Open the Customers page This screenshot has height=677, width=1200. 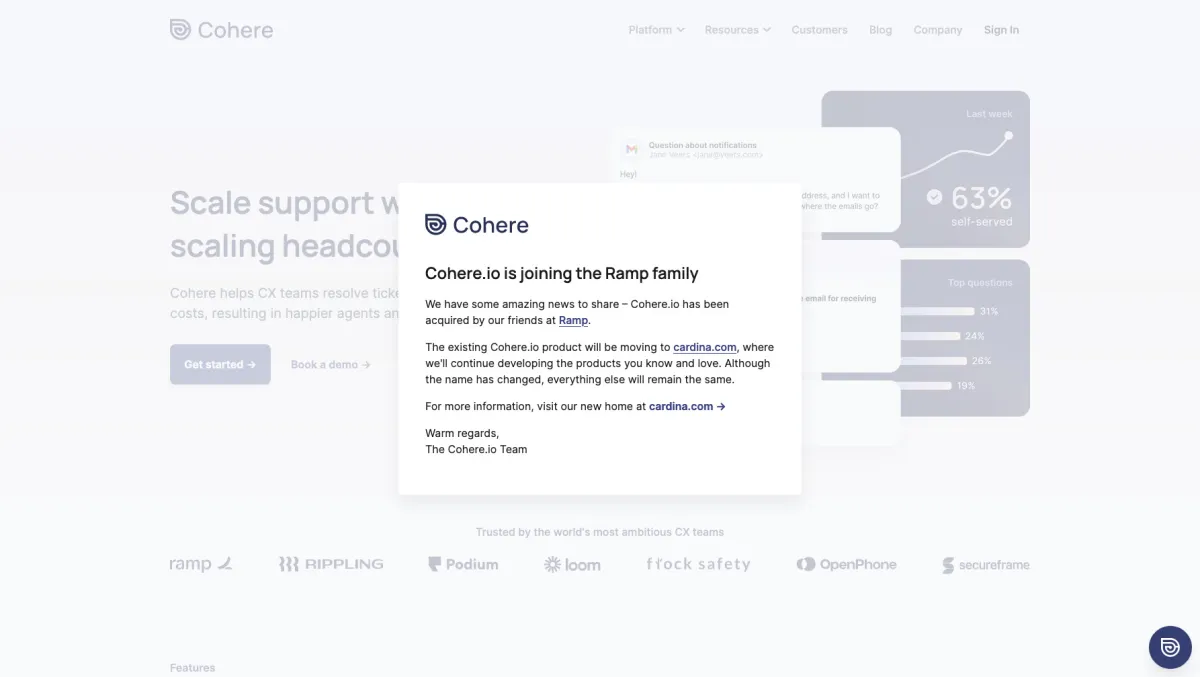tap(819, 30)
